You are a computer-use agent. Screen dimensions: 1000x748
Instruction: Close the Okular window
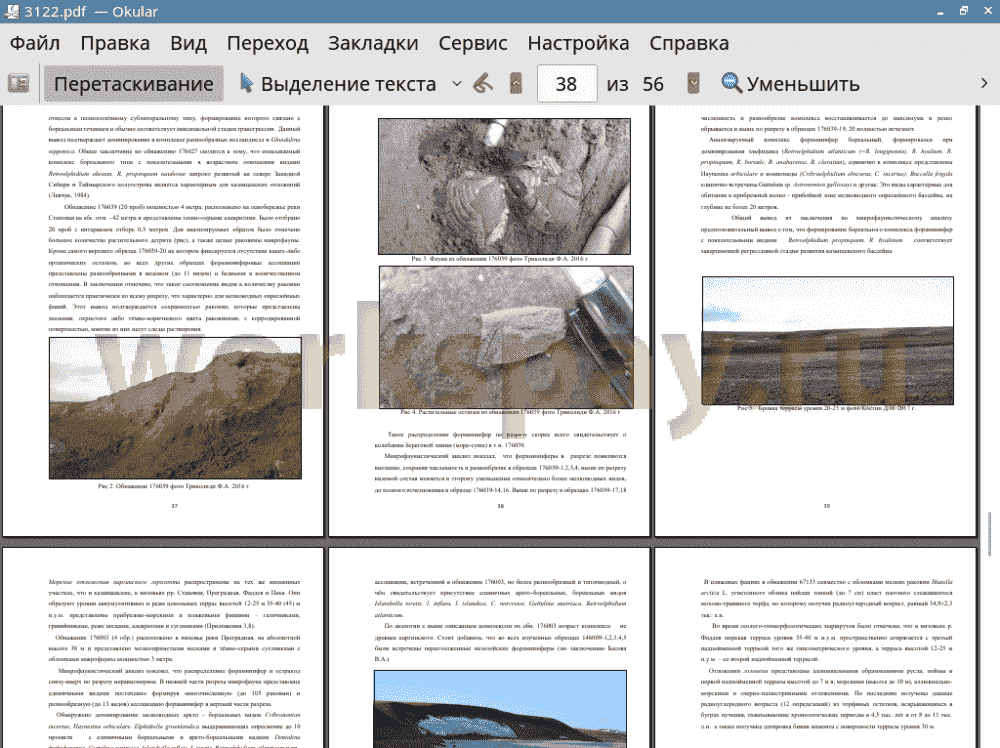pos(987,11)
